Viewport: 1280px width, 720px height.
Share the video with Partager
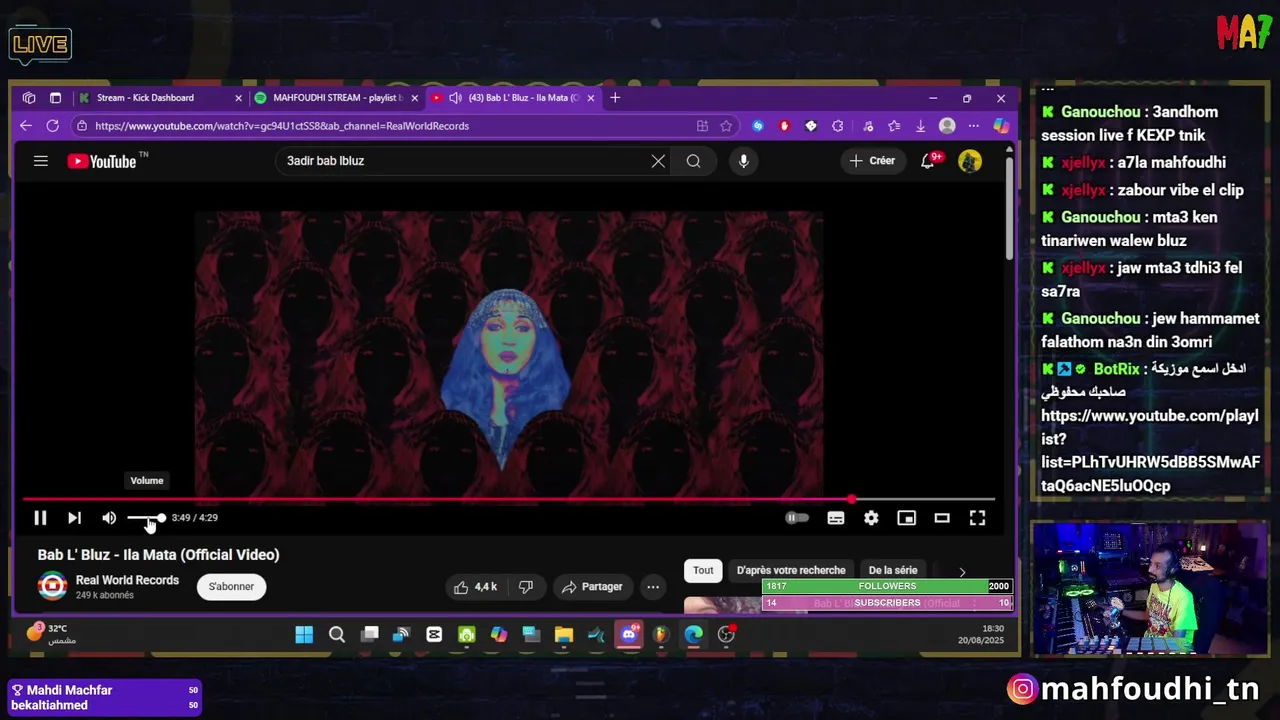592,587
